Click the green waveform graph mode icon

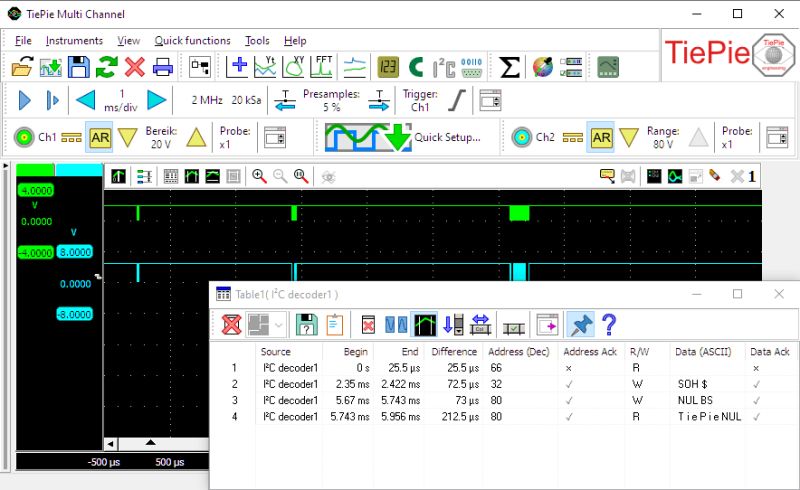[x=675, y=177]
